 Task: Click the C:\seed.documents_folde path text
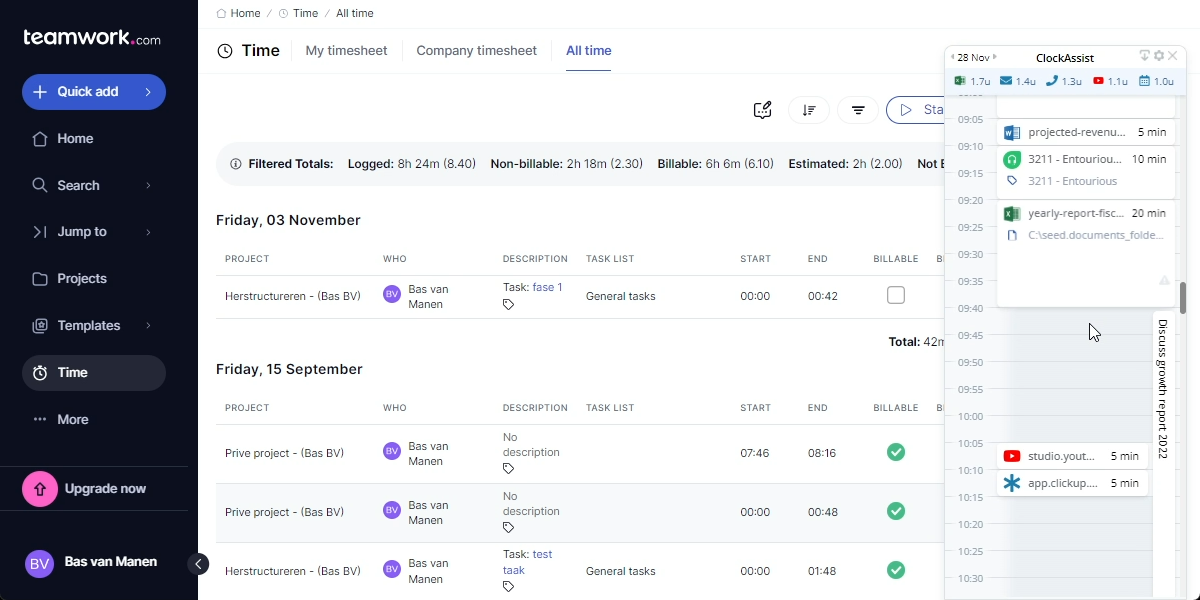(x=1096, y=236)
